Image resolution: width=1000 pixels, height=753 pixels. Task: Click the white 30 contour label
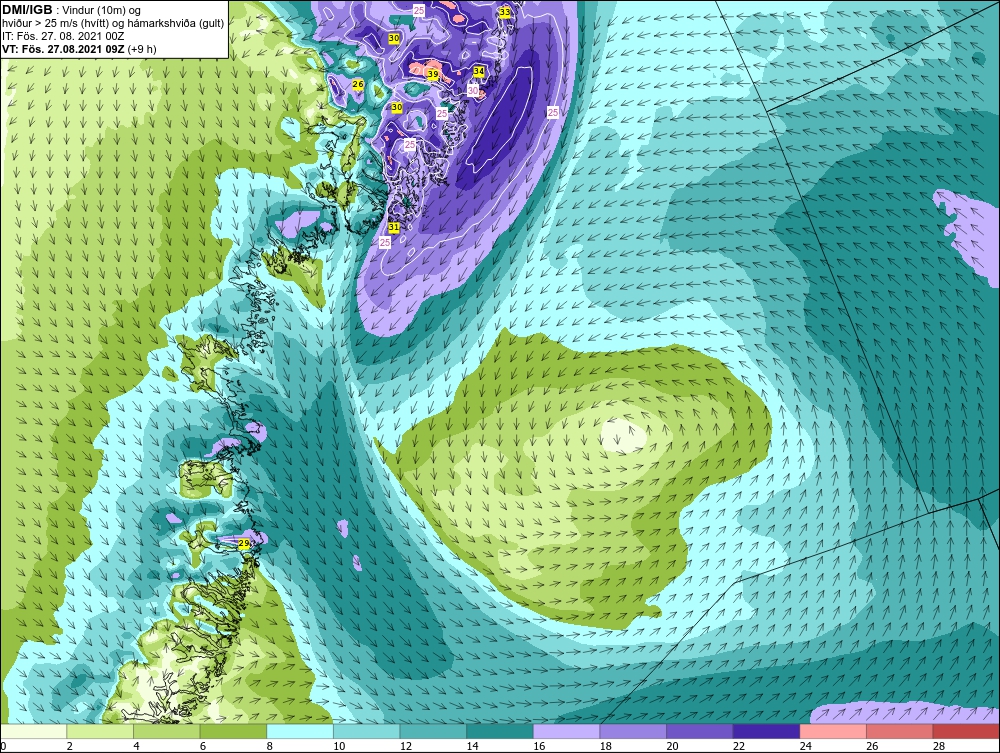(x=473, y=91)
